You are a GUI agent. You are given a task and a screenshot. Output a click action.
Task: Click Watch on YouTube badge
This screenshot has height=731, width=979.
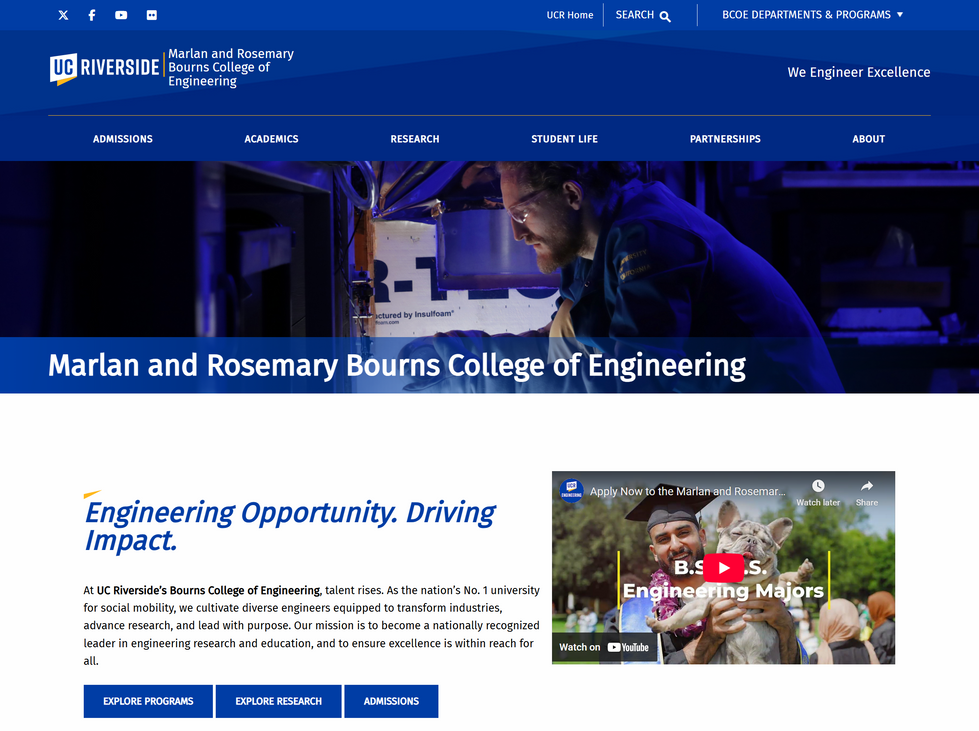tap(604, 647)
